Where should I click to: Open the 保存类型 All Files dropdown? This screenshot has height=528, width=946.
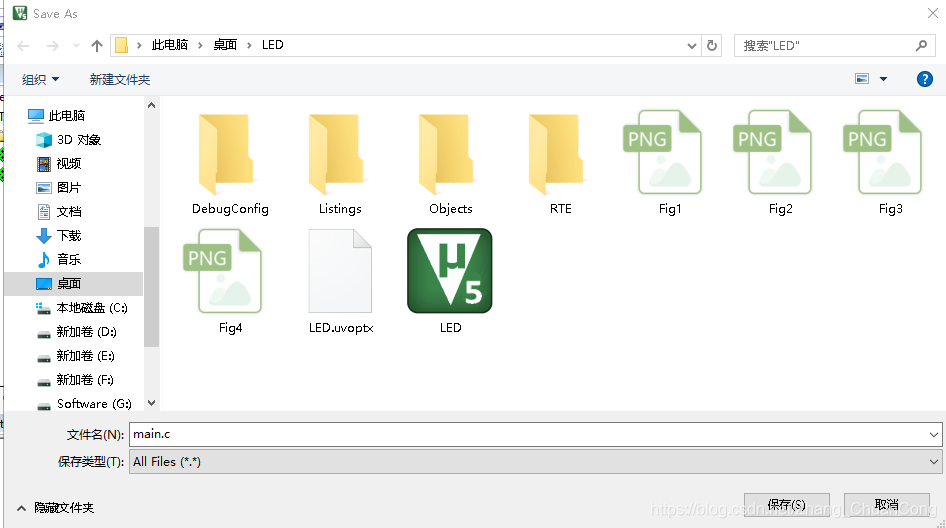tap(933, 462)
